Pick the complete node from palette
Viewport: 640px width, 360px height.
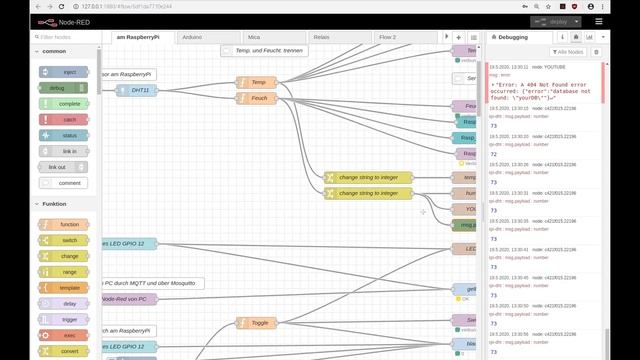[63, 104]
